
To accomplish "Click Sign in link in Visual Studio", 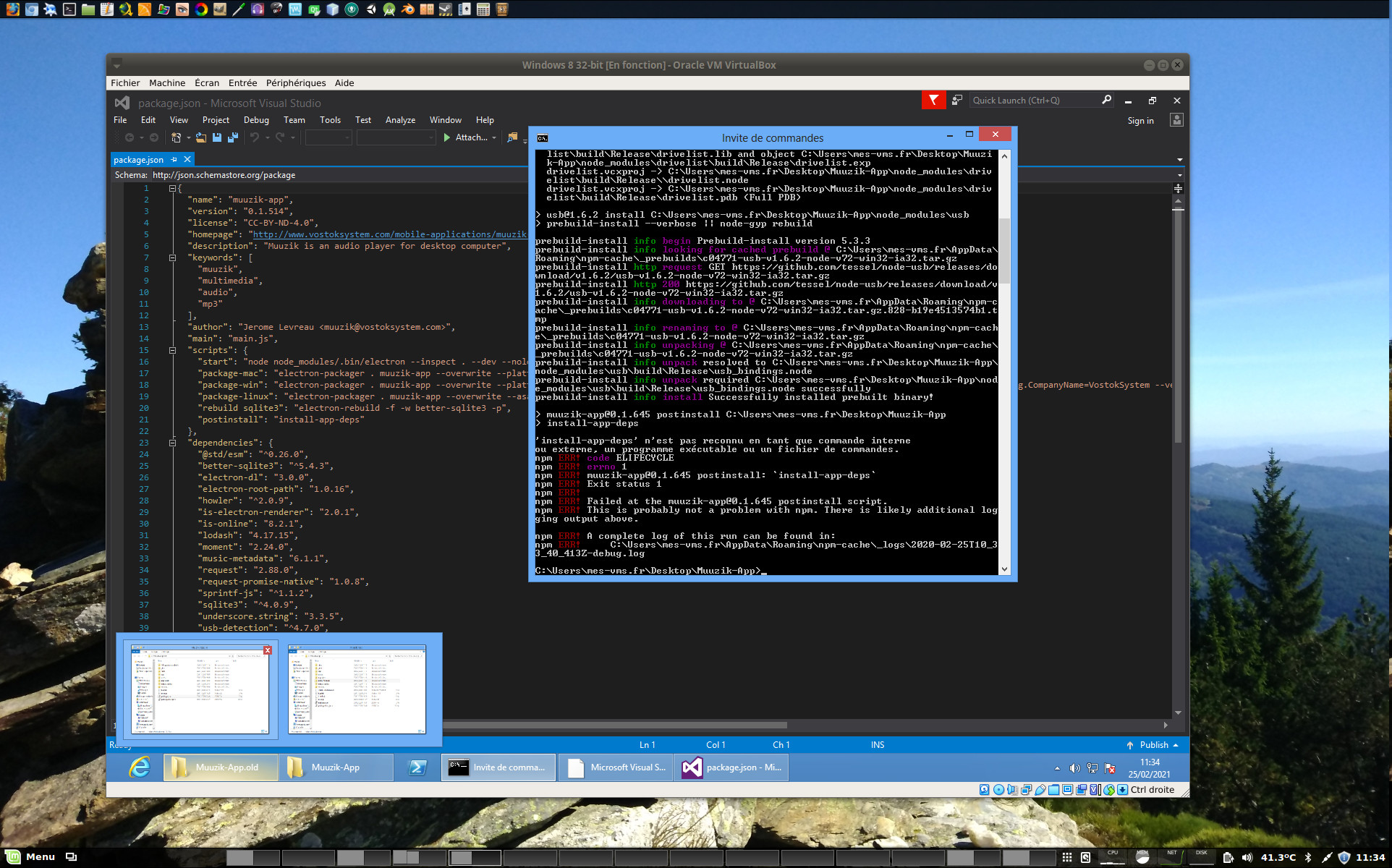I will coord(1140,121).
